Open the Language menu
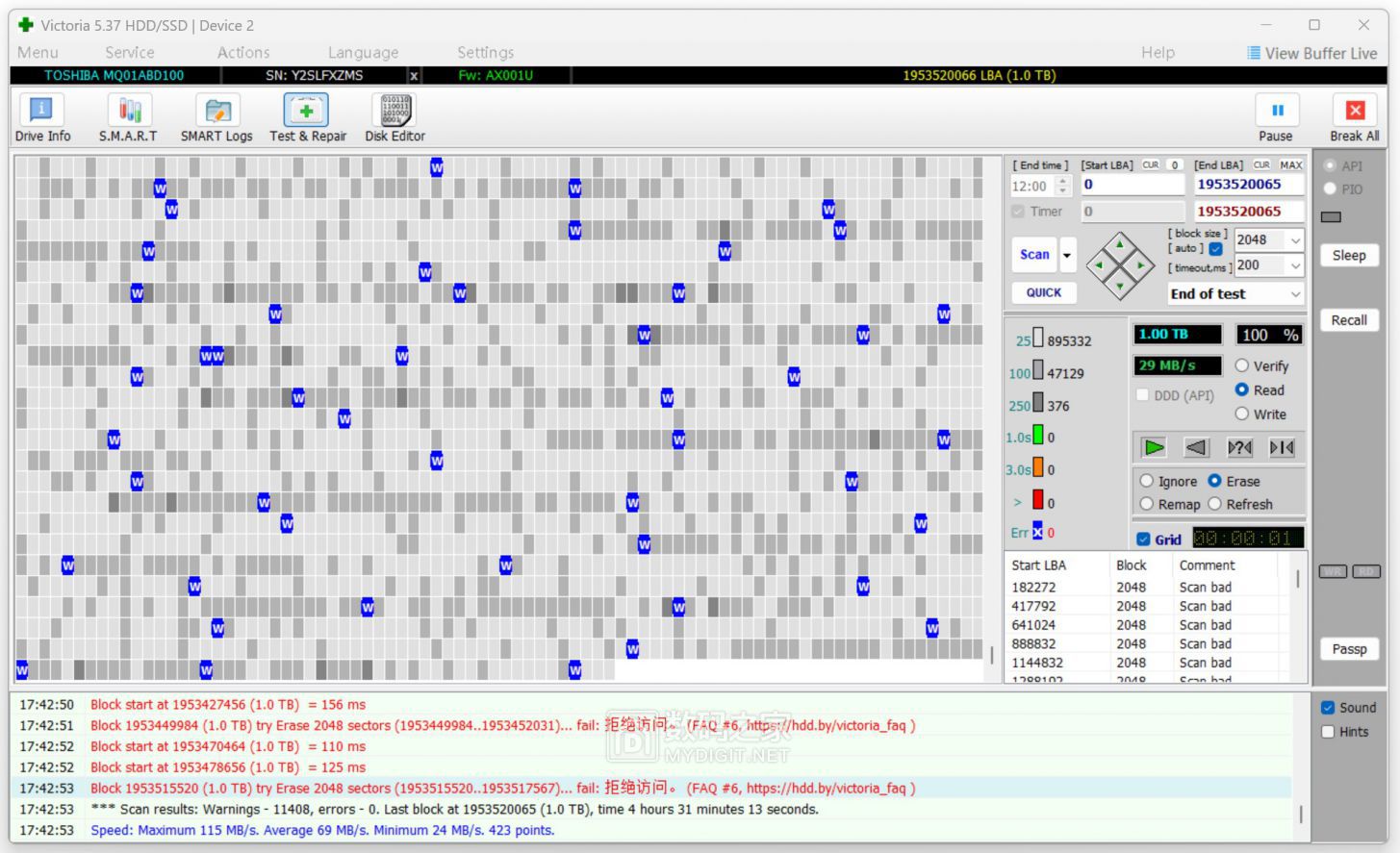 click(x=363, y=53)
